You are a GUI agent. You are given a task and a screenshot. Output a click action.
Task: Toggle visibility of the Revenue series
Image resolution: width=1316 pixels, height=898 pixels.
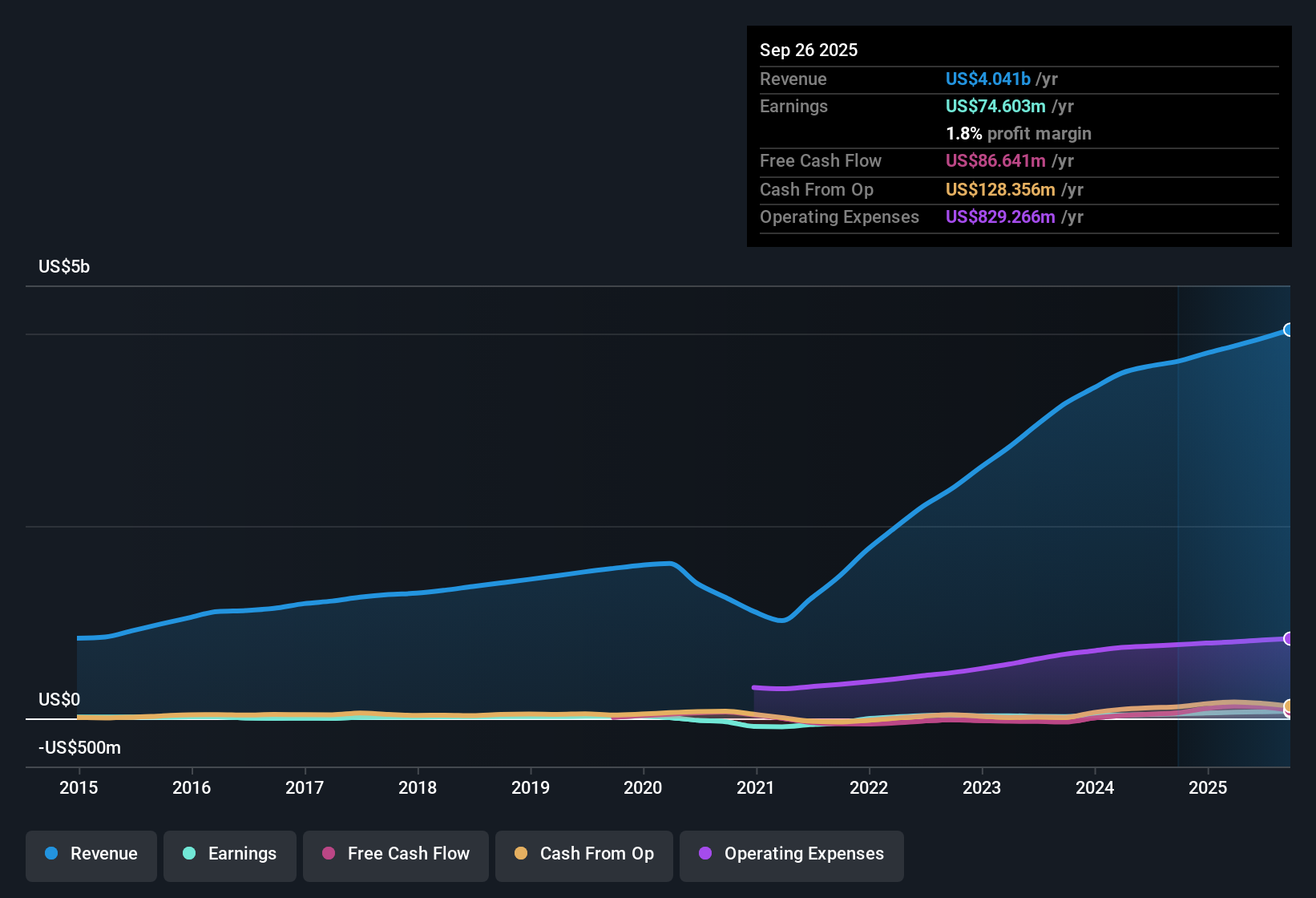pyautogui.click(x=91, y=854)
